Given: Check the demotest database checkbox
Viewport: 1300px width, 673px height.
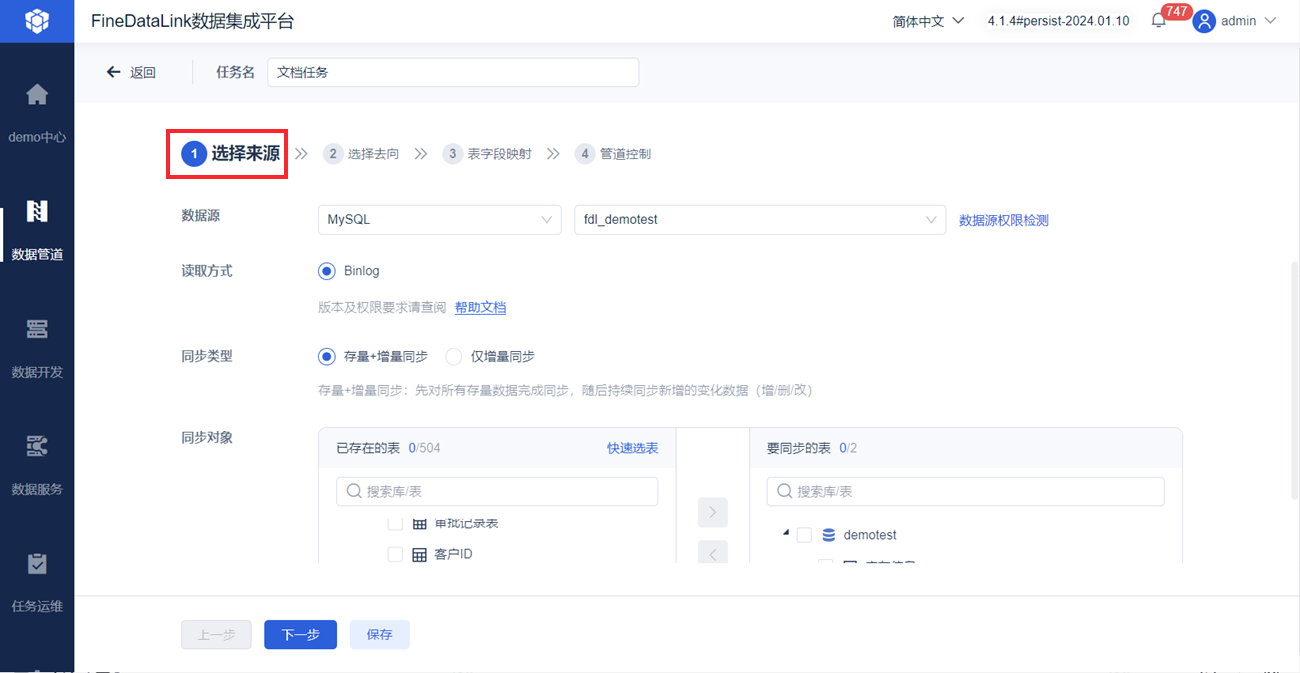Looking at the screenshot, I should (804, 535).
